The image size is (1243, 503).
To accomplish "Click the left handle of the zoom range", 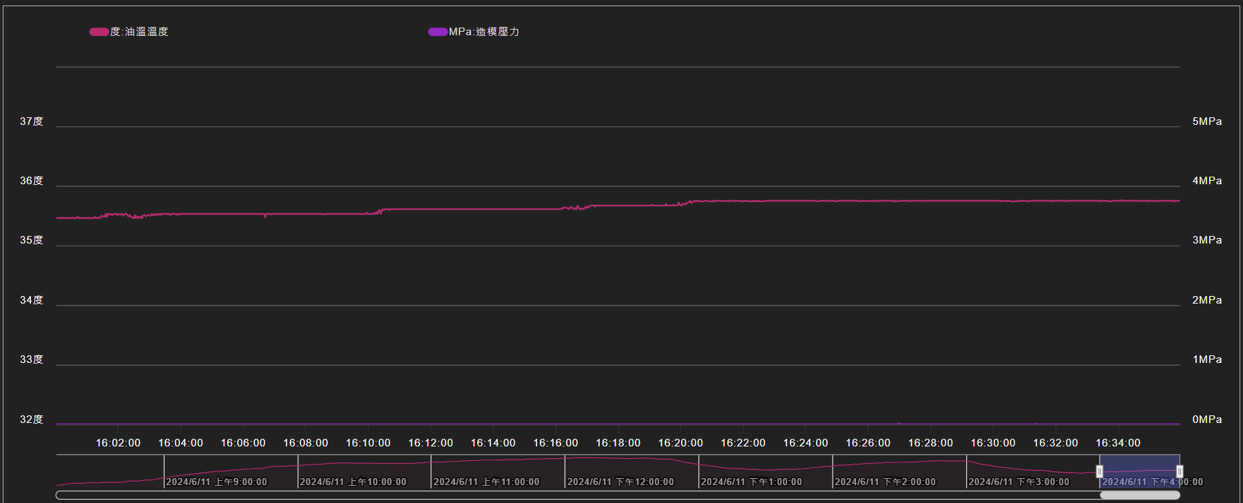I will 1100,471.
